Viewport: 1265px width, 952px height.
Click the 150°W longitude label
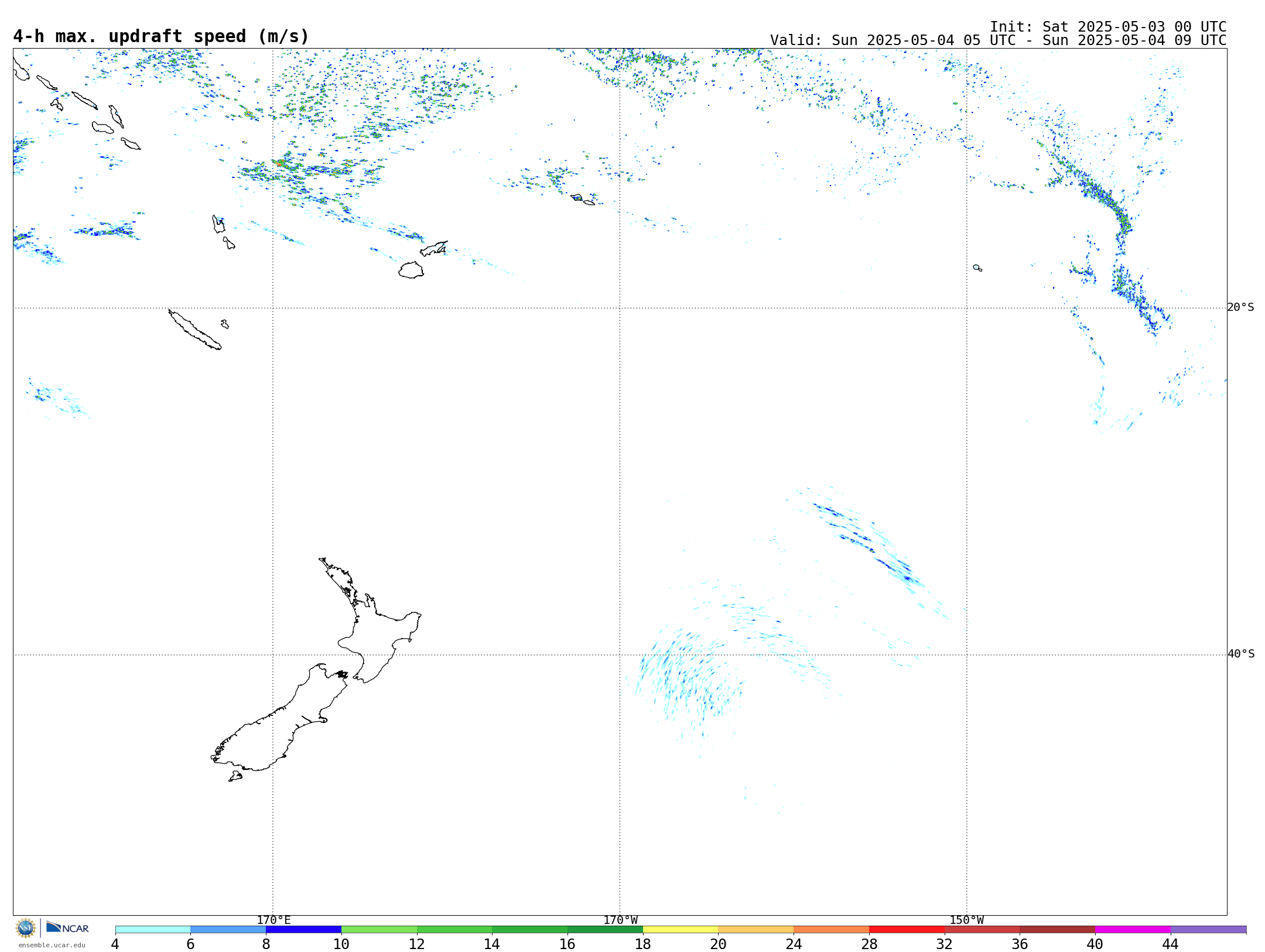(966, 920)
